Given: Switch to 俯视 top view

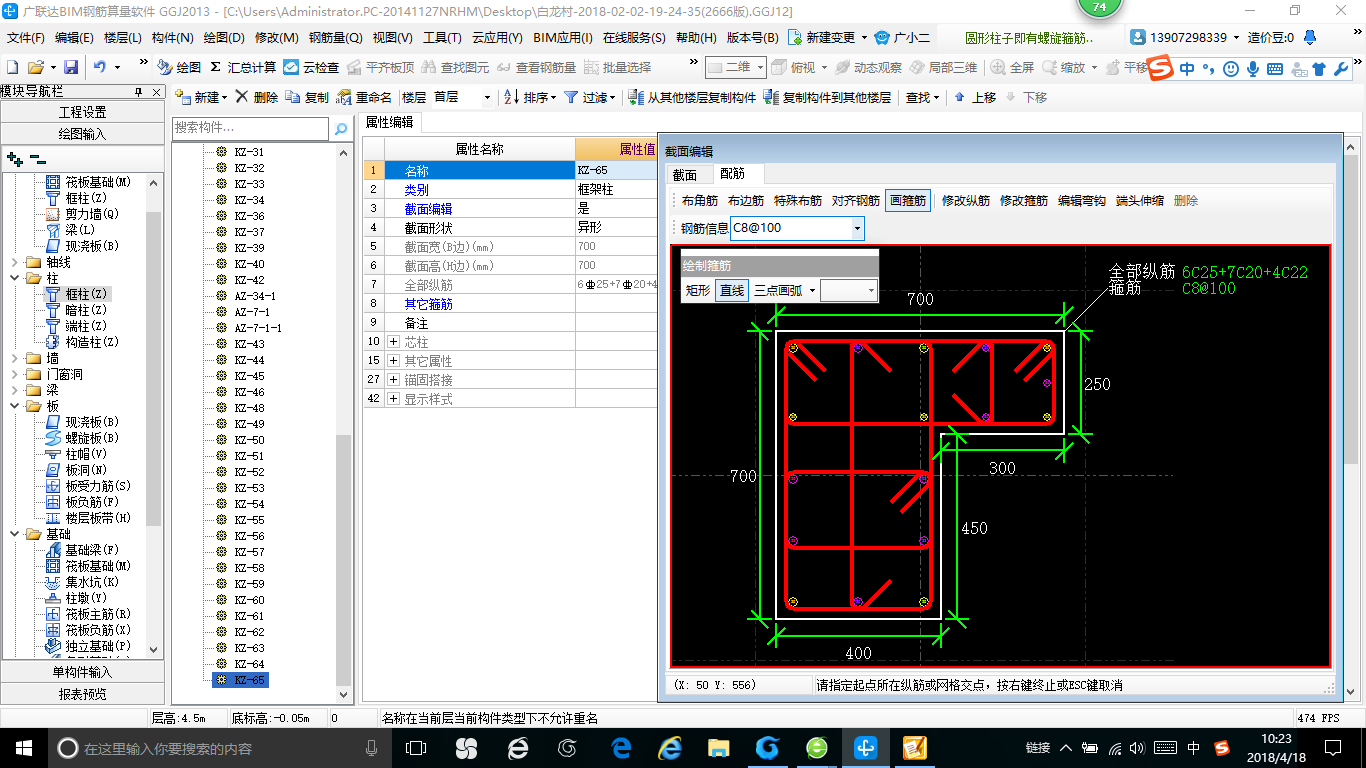Looking at the screenshot, I should [794, 67].
